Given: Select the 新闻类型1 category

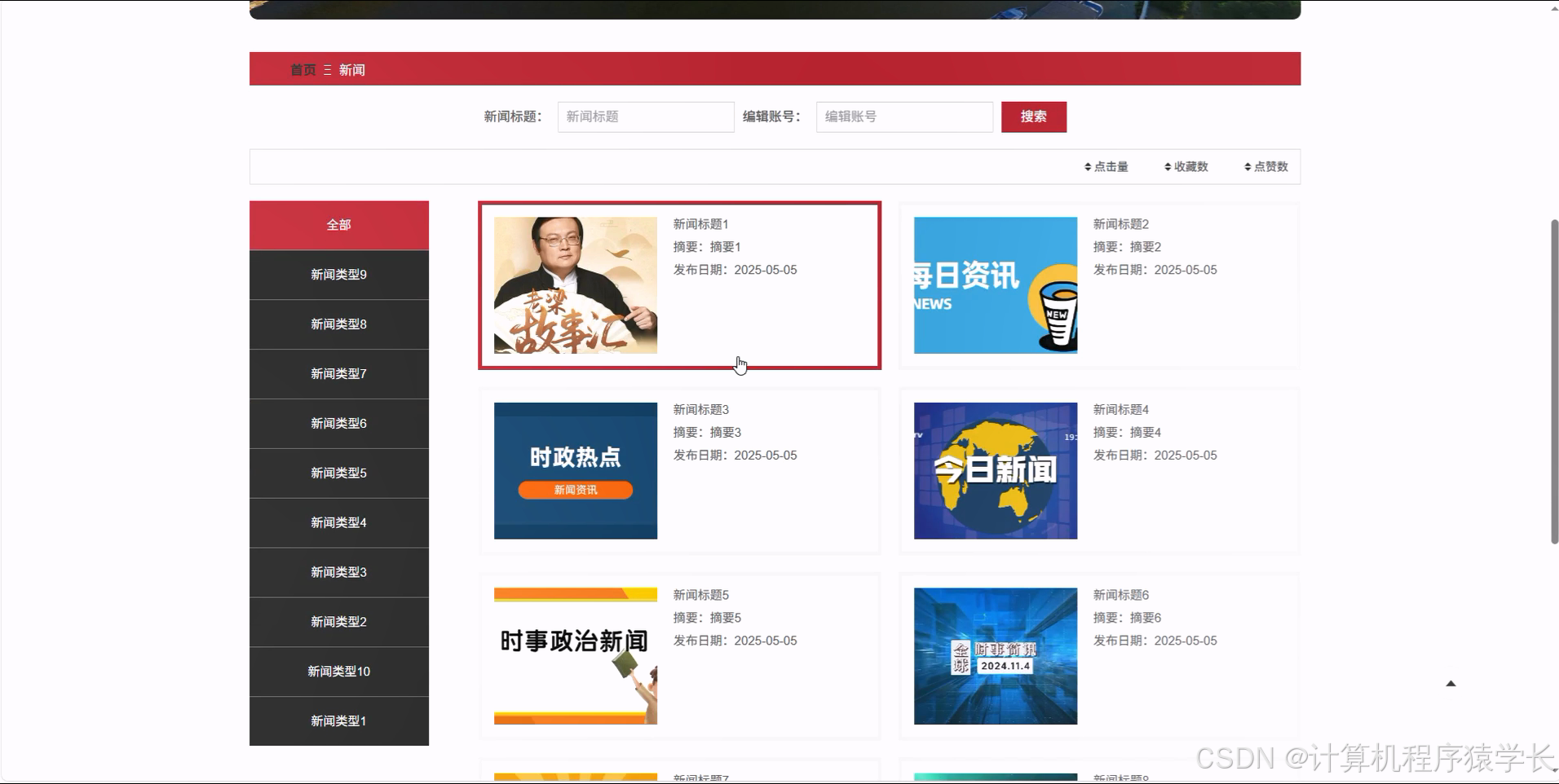Looking at the screenshot, I should [x=338, y=720].
